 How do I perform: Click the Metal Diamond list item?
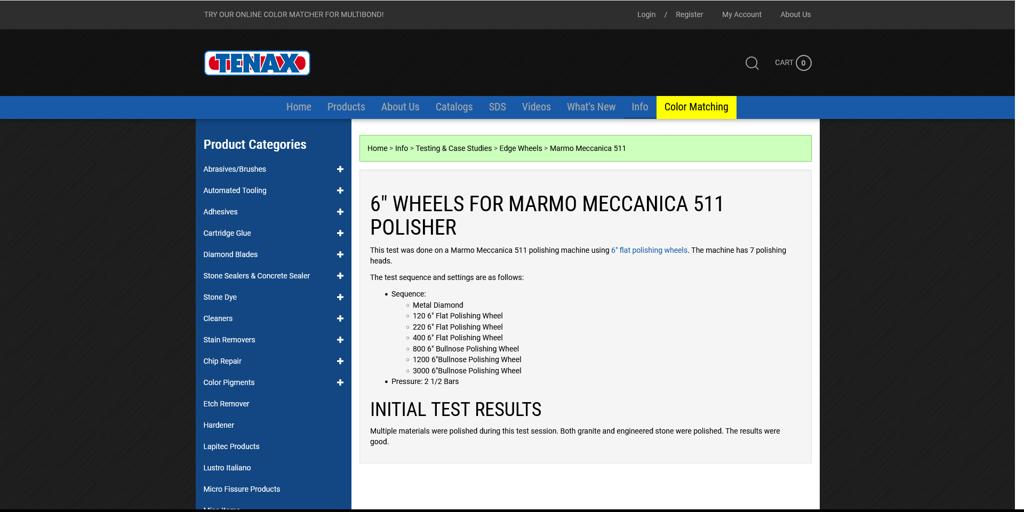coord(438,305)
